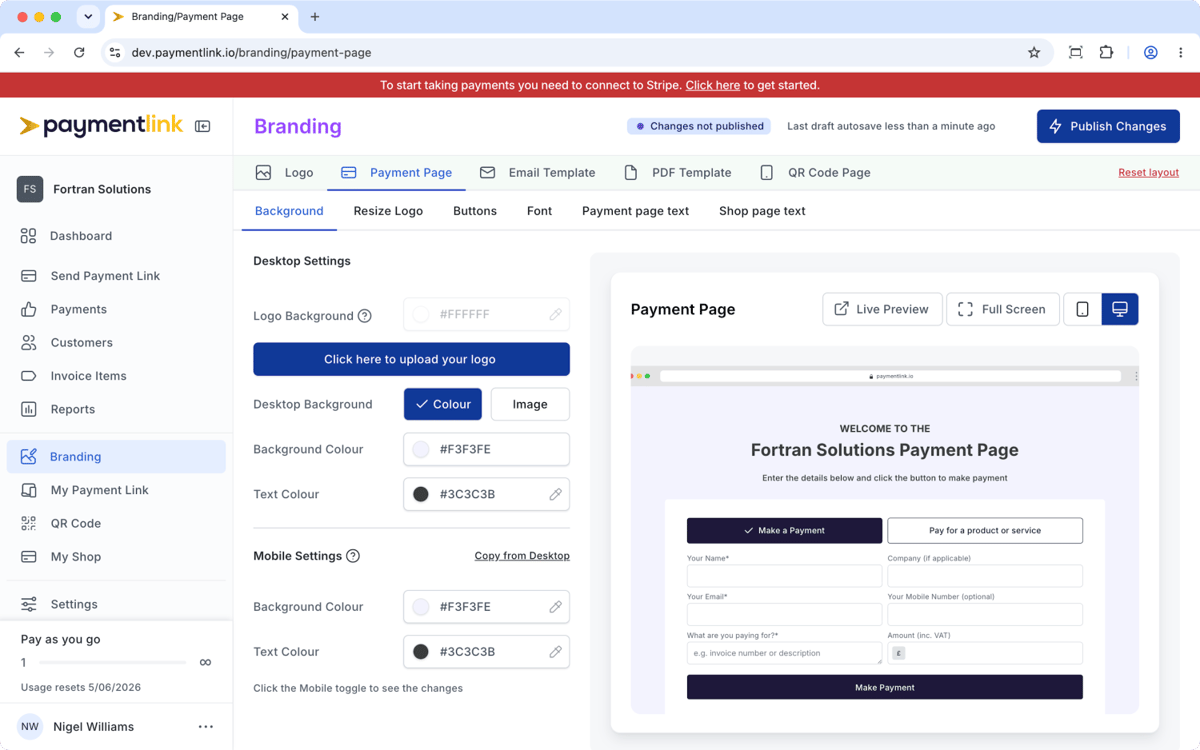This screenshot has height=750, width=1200.
Task: Open Live Preview
Action: point(883,309)
